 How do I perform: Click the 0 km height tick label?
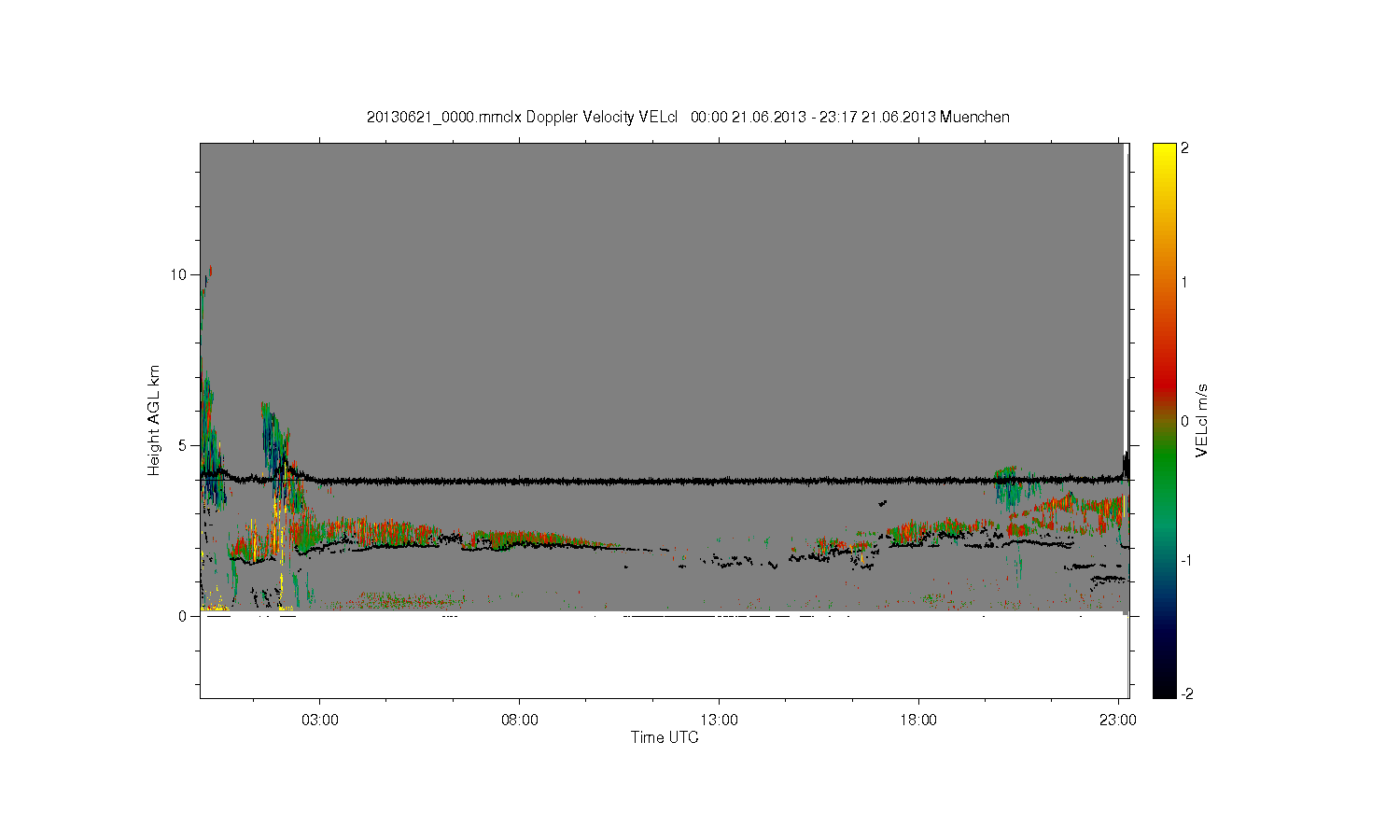[183, 616]
